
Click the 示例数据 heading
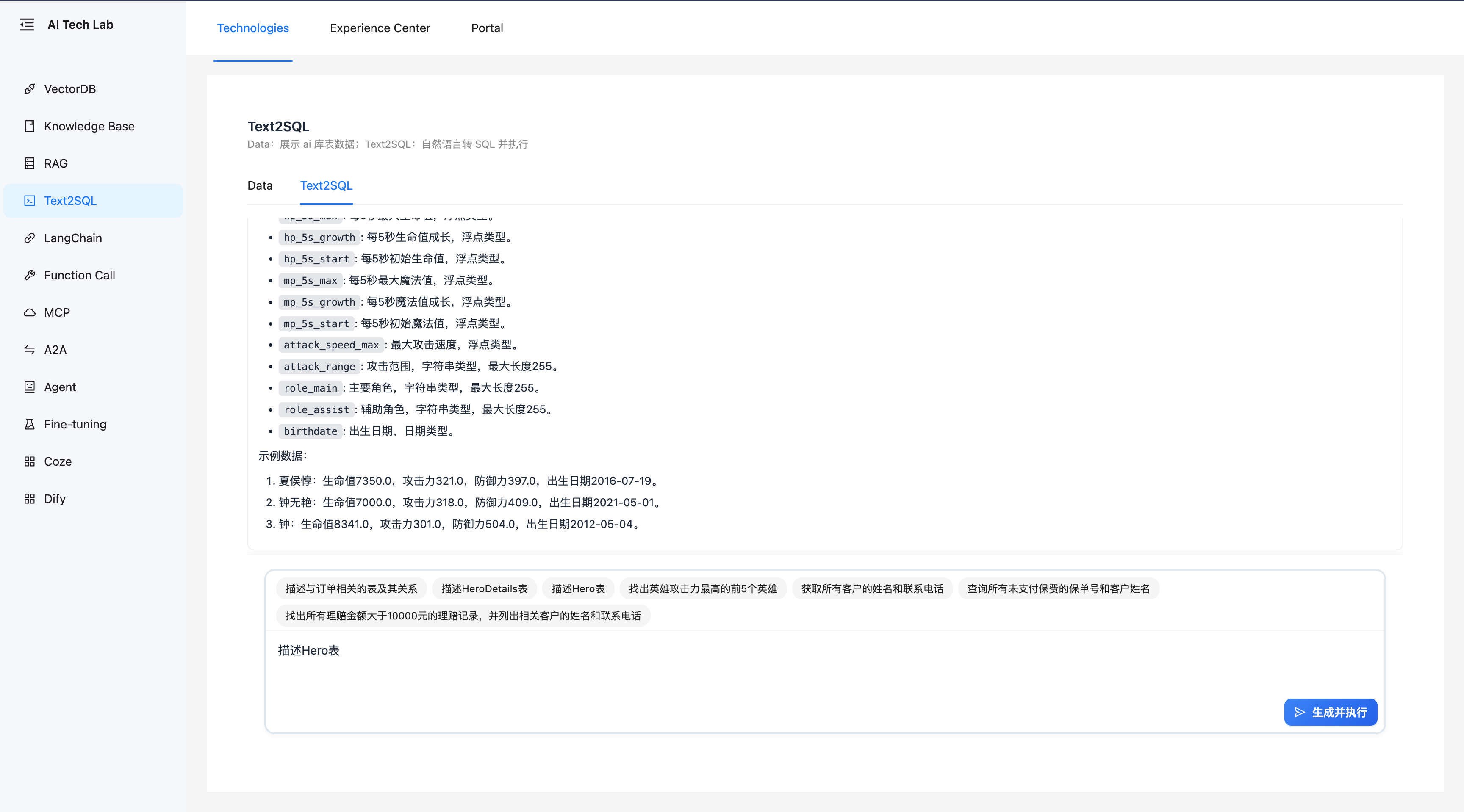283,456
